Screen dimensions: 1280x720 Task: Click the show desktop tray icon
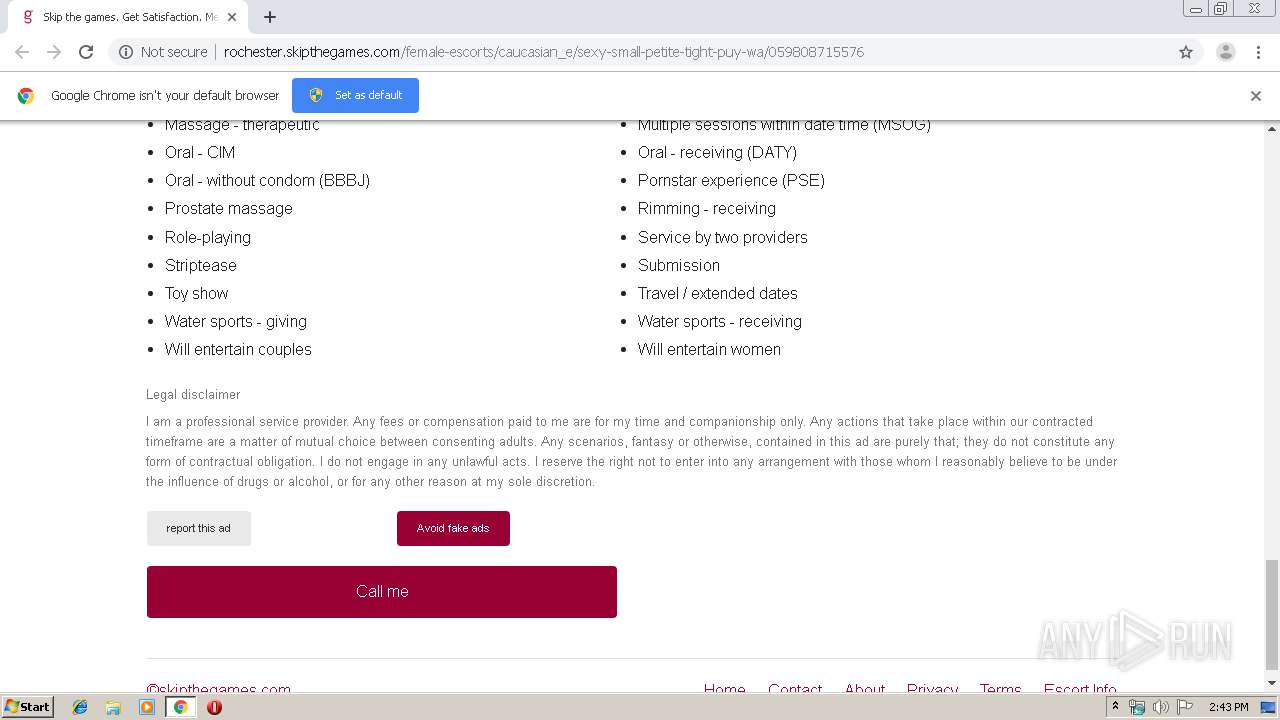tap(1269, 707)
